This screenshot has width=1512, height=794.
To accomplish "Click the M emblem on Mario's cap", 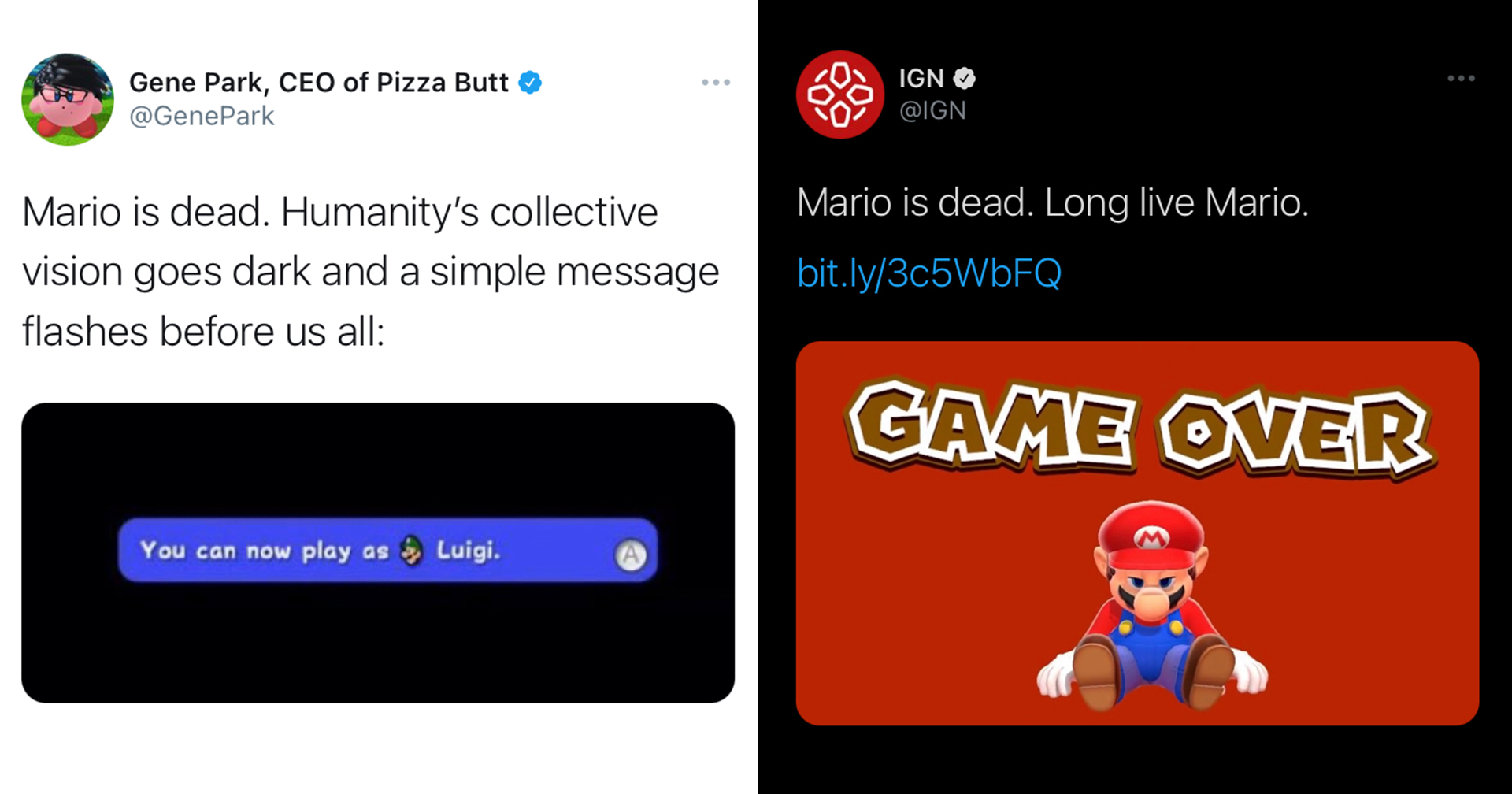I will pos(1151,539).
